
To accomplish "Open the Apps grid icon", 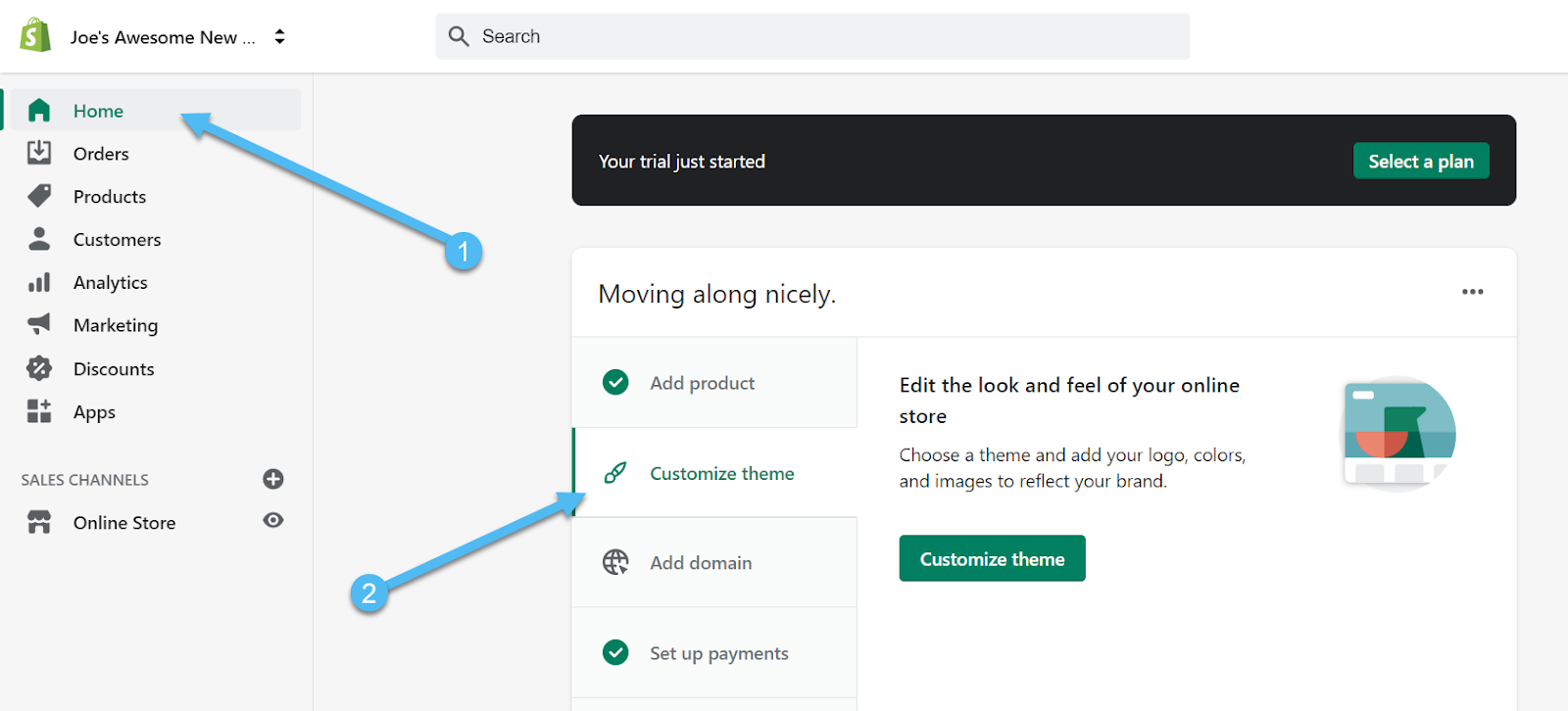I will pos(39,411).
